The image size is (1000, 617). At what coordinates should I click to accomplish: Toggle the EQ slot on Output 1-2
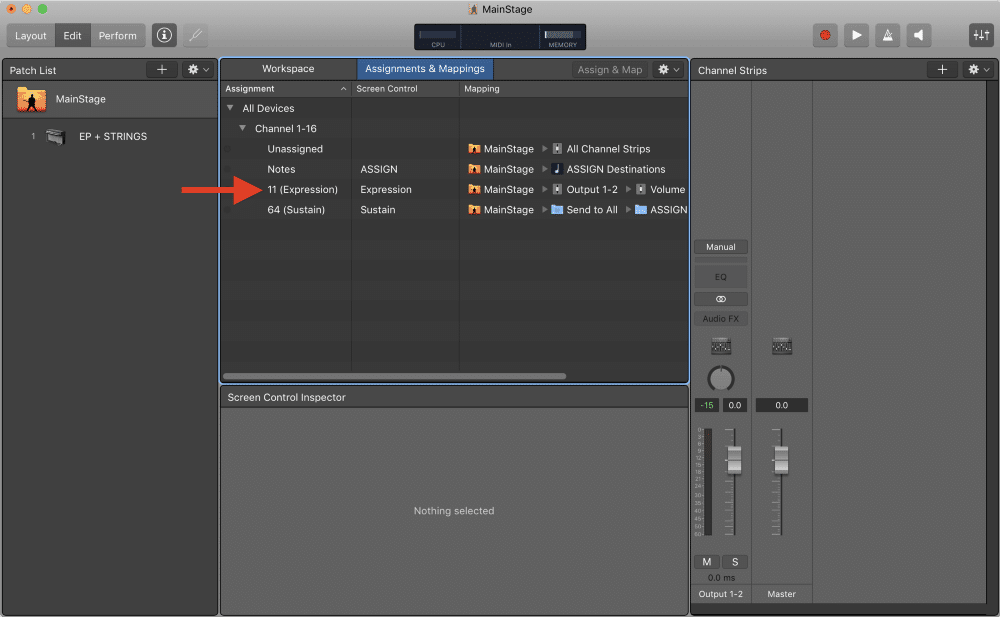coord(721,277)
